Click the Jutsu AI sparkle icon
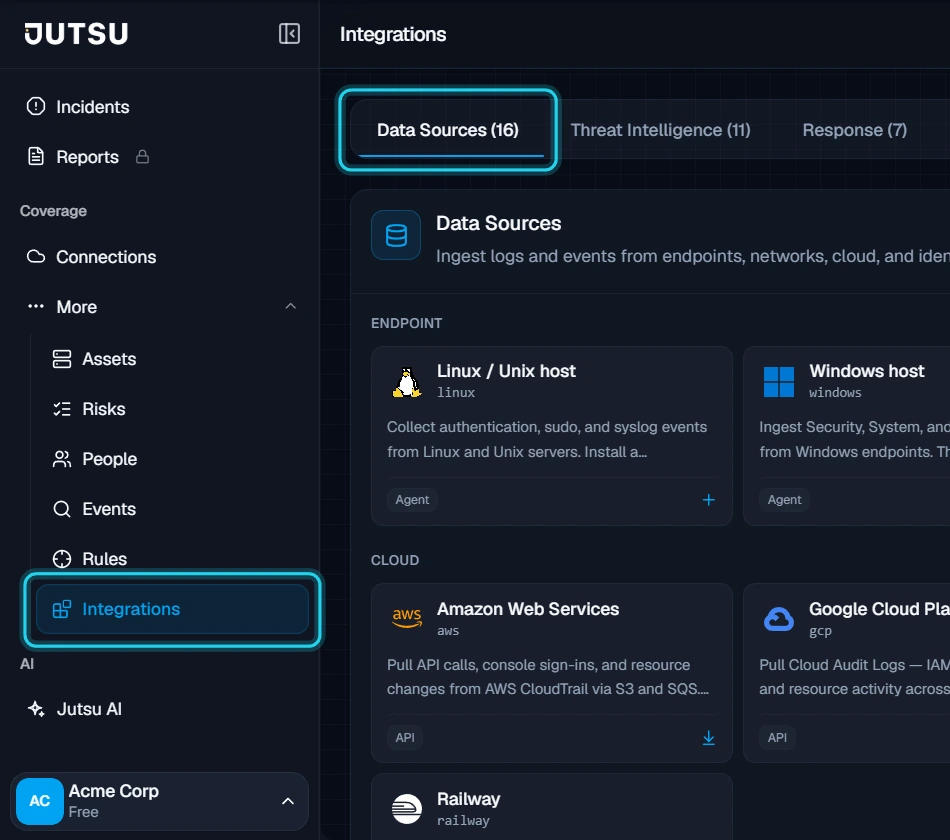Image resolution: width=950 pixels, height=840 pixels. (x=36, y=708)
